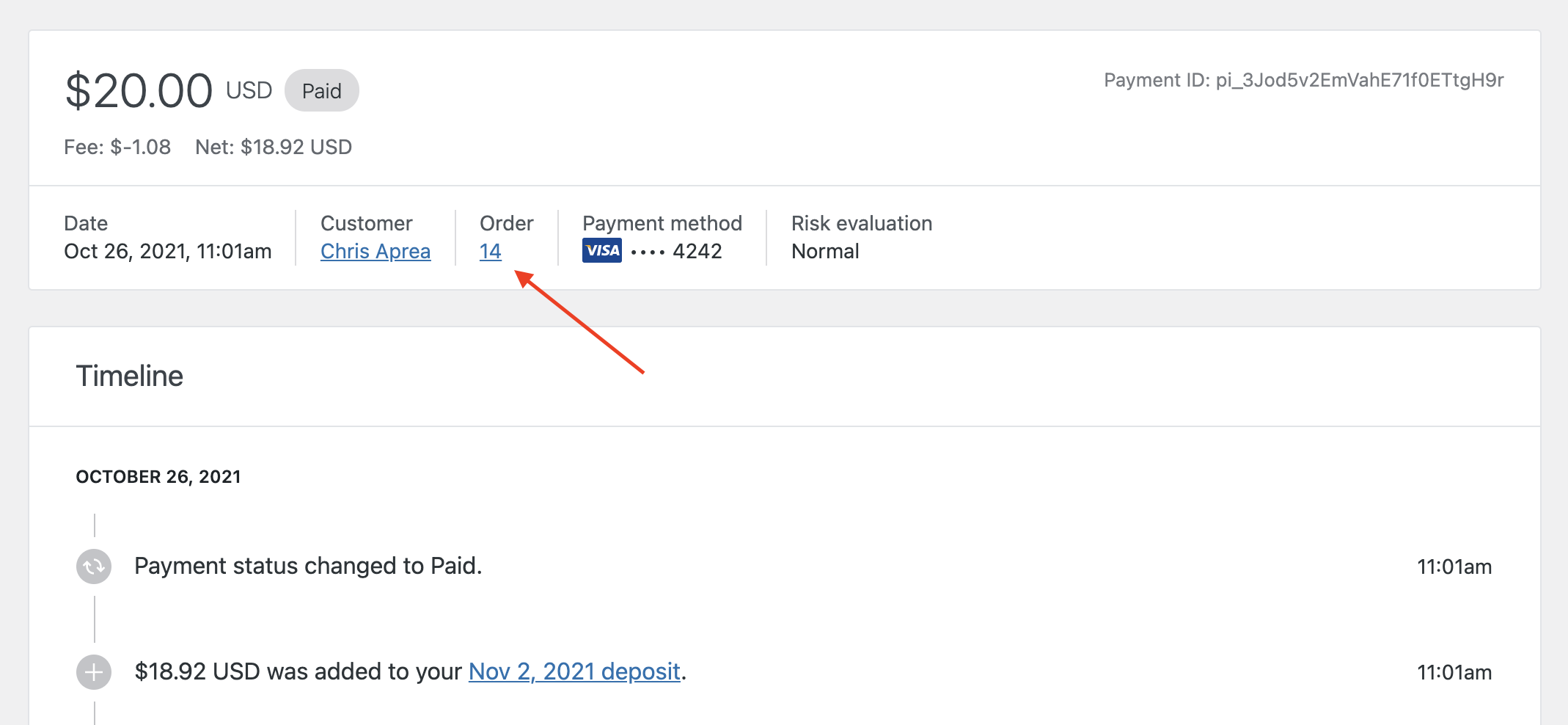Click the Paid status badge
The height and width of the screenshot is (725, 1568).
[321, 91]
